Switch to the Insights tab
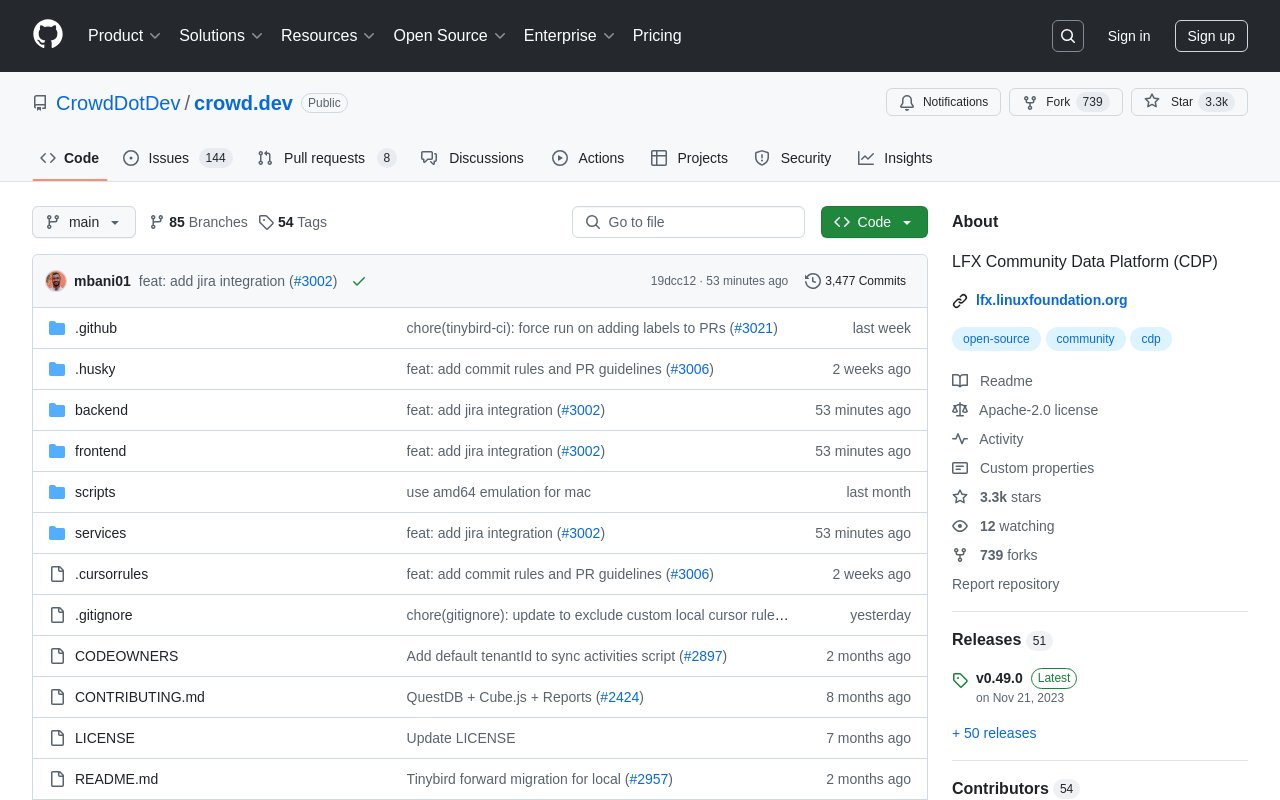The image size is (1280, 800). pyautogui.click(x=895, y=158)
